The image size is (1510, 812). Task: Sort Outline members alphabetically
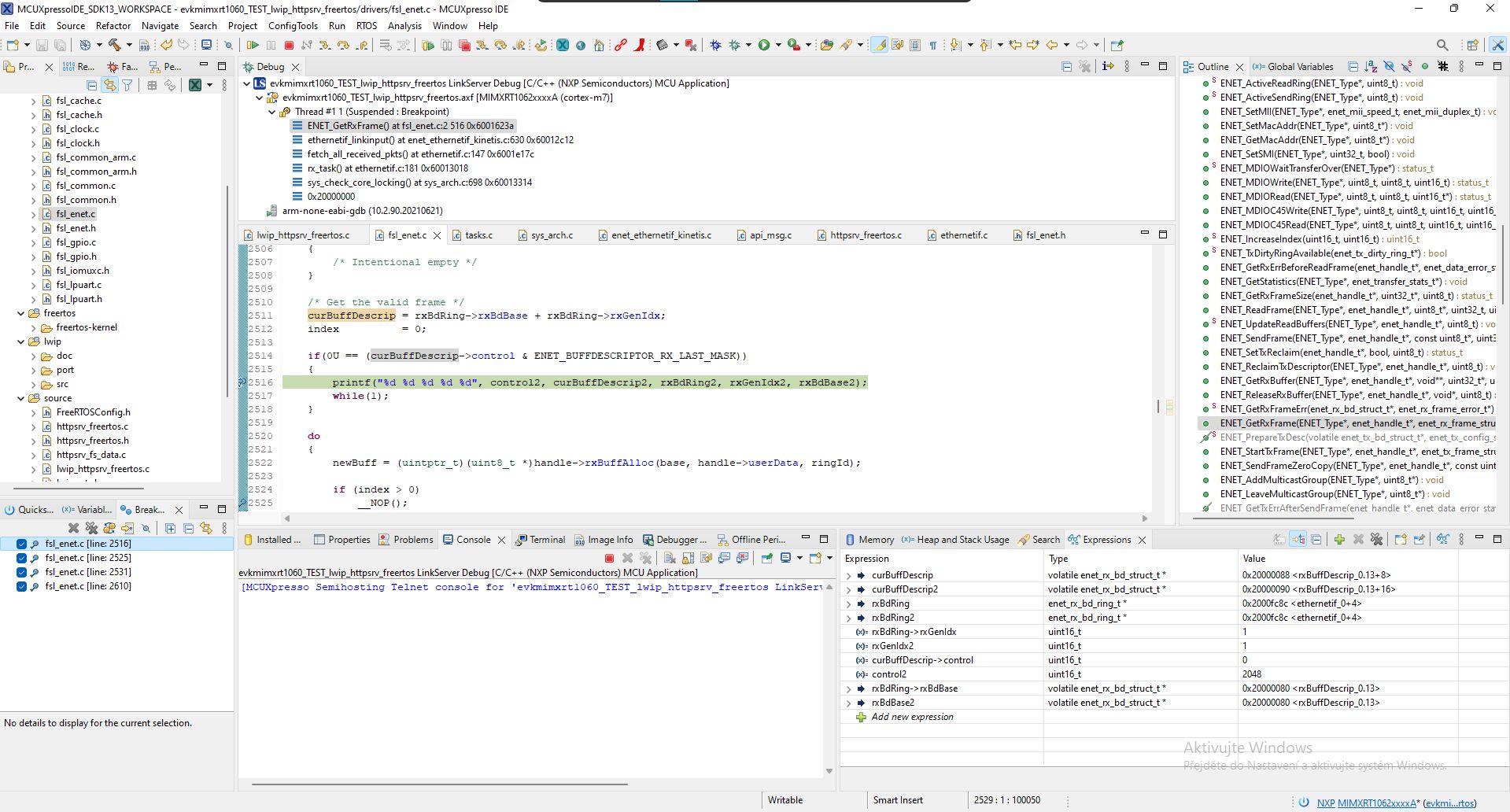1371,66
